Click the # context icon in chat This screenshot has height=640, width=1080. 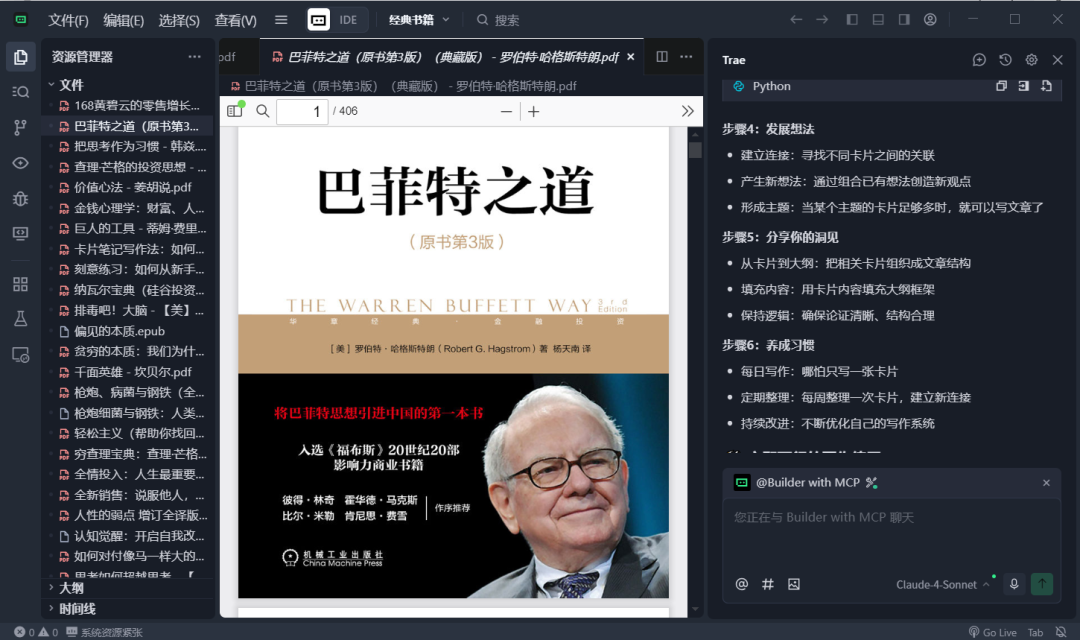coord(768,584)
